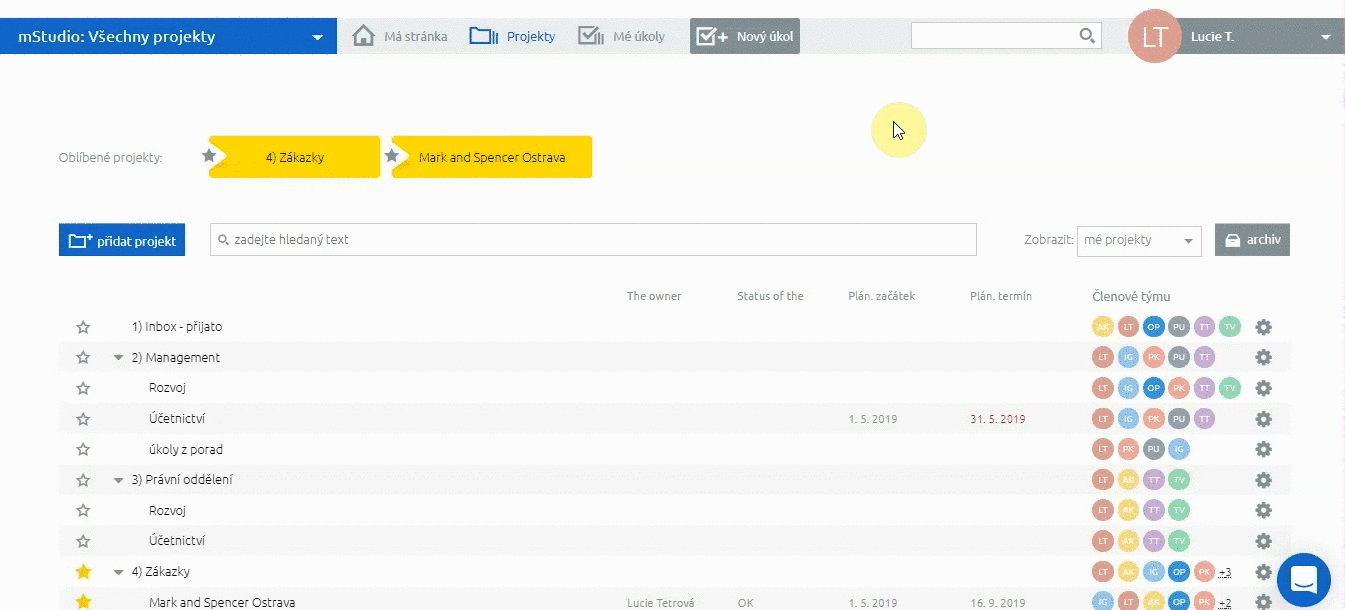Open settings gear for 3) Právní oddělení

(1263, 480)
